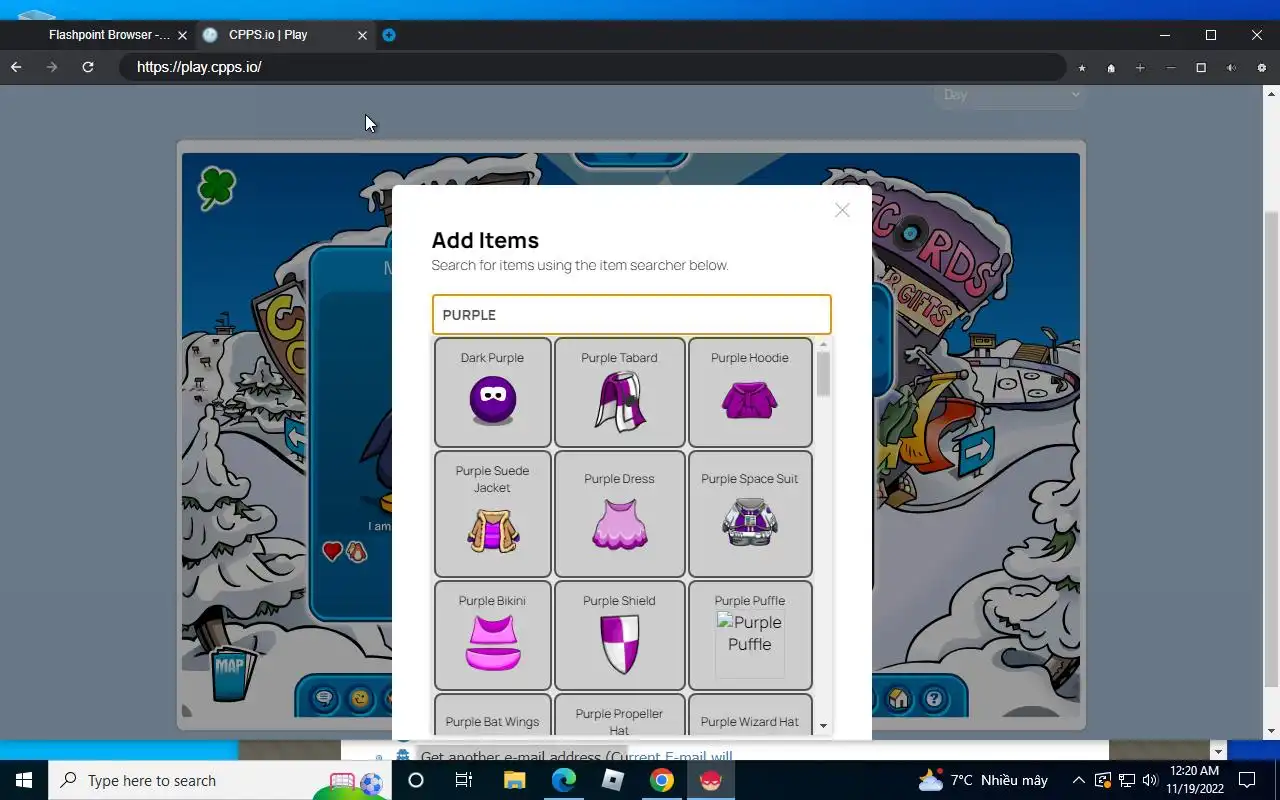Image resolution: width=1280 pixels, height=800 pixels.
Task: Open a new browser tab
Action: (x=389, y=35)
